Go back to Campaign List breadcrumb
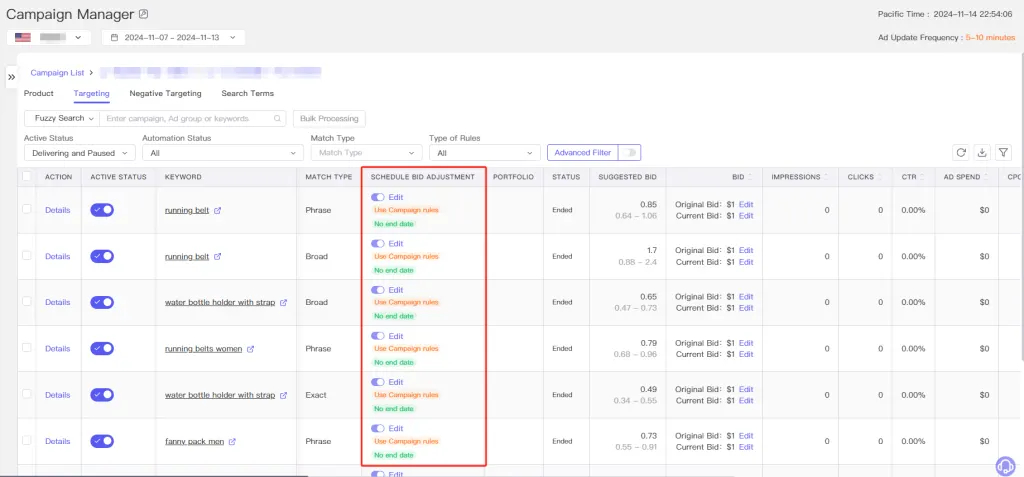Image resolution: width=1024 pixels, height=477 pixels. [57, 73]
